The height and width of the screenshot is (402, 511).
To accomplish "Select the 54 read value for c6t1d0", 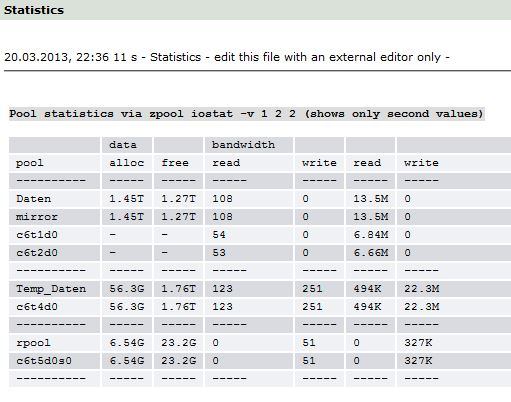I will click(219, 235).
